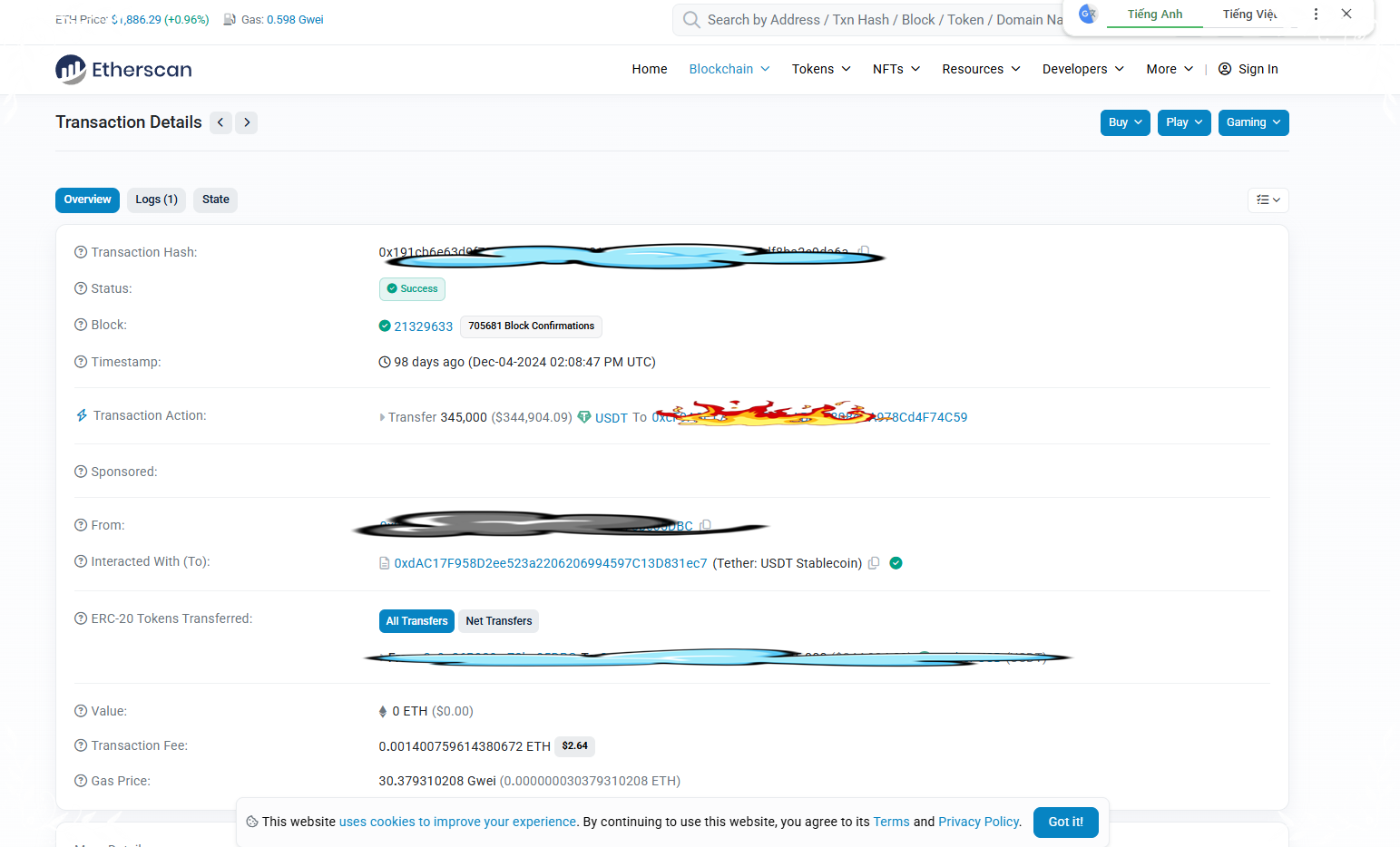The width and height of the screenshot is (1400, 847).
Task: Open block 21329633 link
Action: (x=423, y=326)
